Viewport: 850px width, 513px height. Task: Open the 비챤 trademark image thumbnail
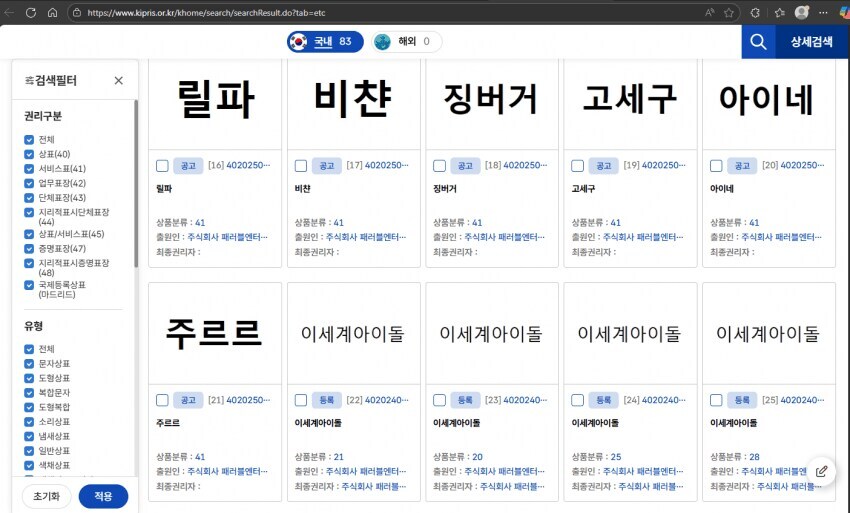(x=353, y=99)
